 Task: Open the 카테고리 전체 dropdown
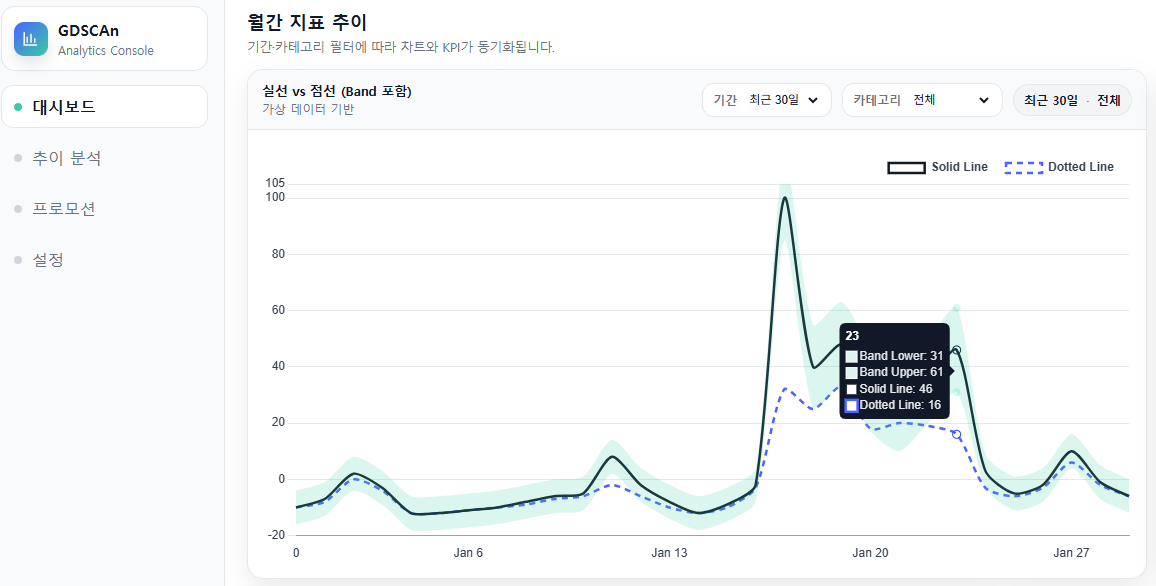(921, 100)
